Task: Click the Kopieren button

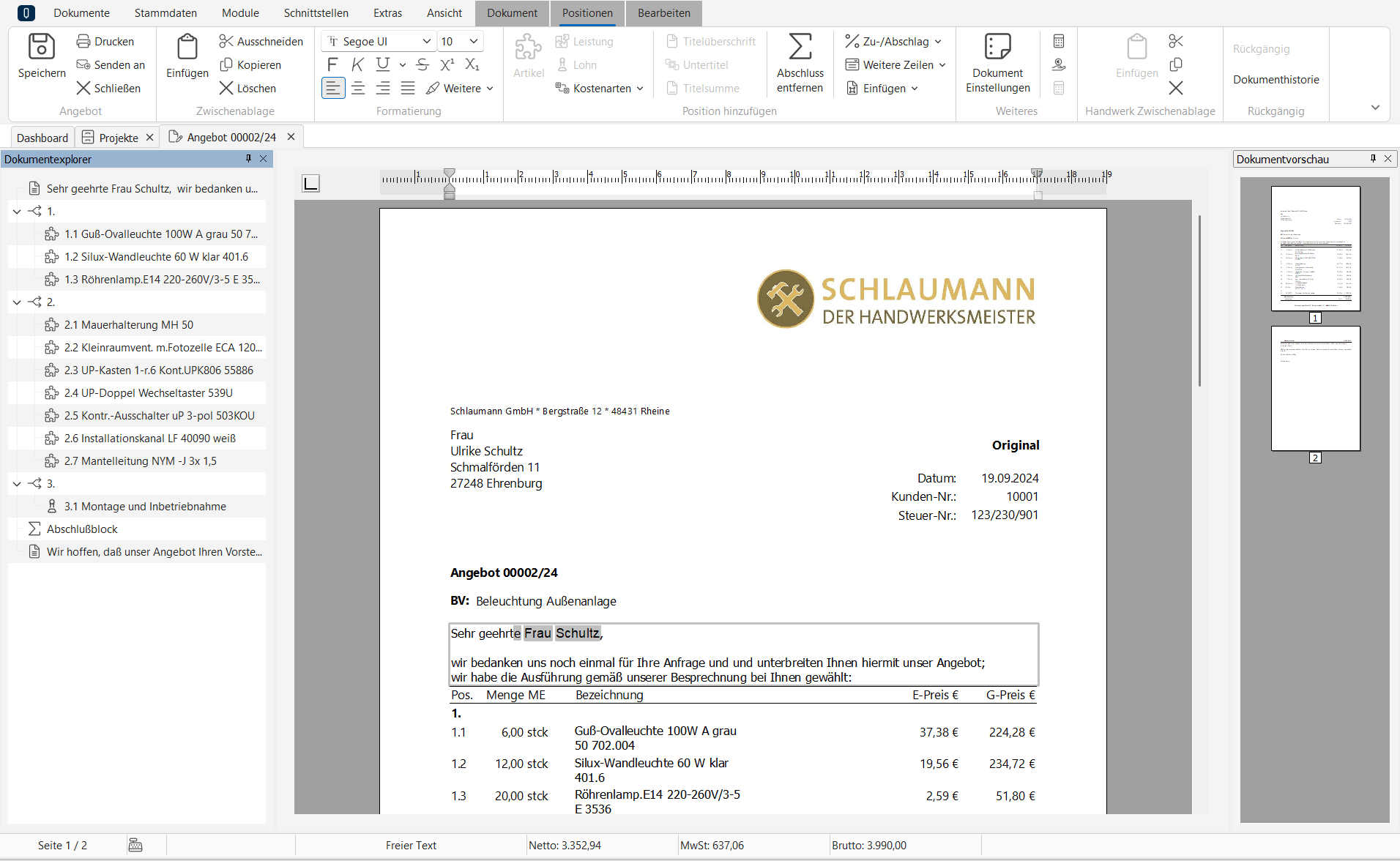Action: pyautogui.click(x=250, y=65)
